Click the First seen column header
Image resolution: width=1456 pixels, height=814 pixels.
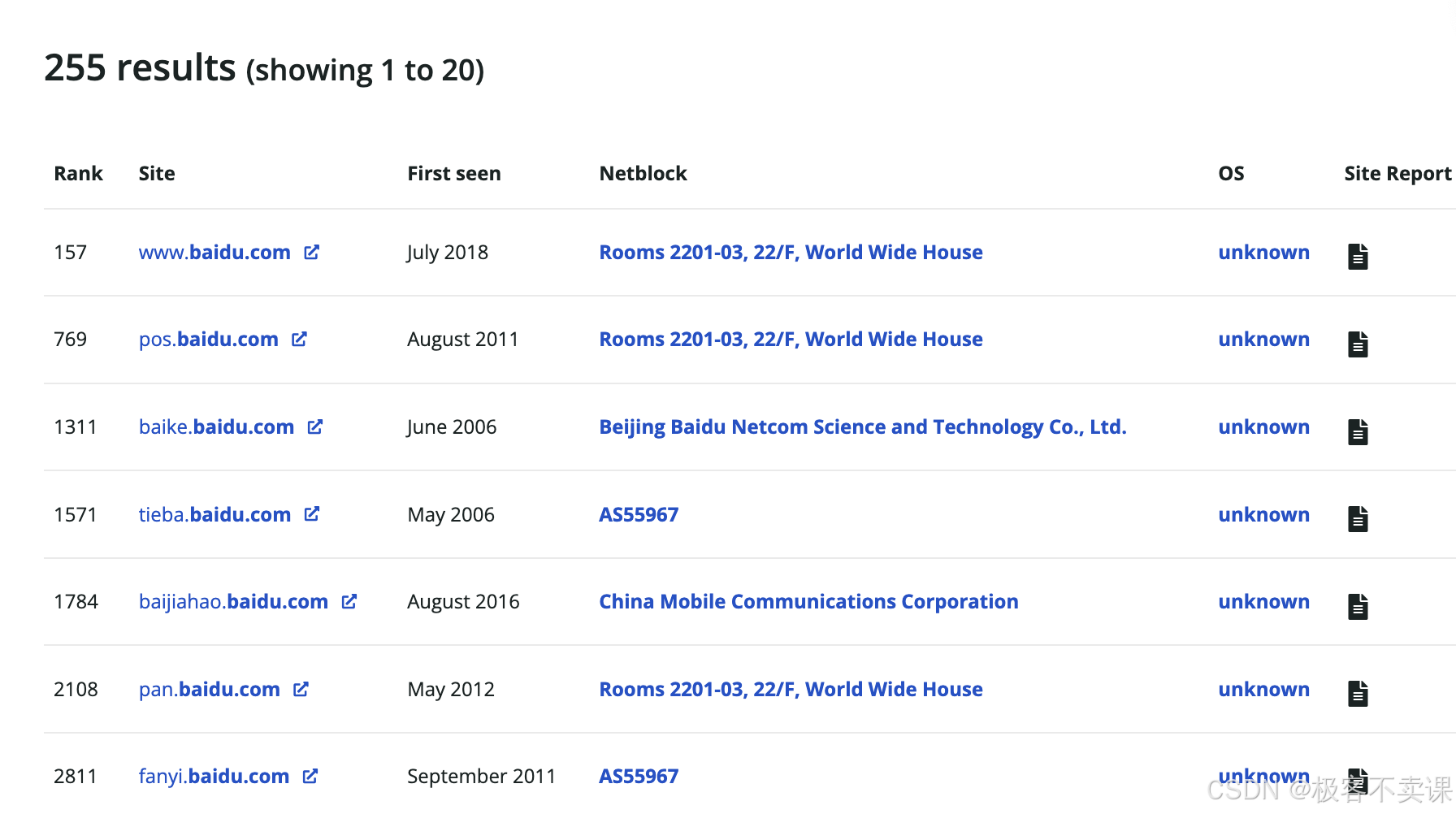(x=454, y=174)
